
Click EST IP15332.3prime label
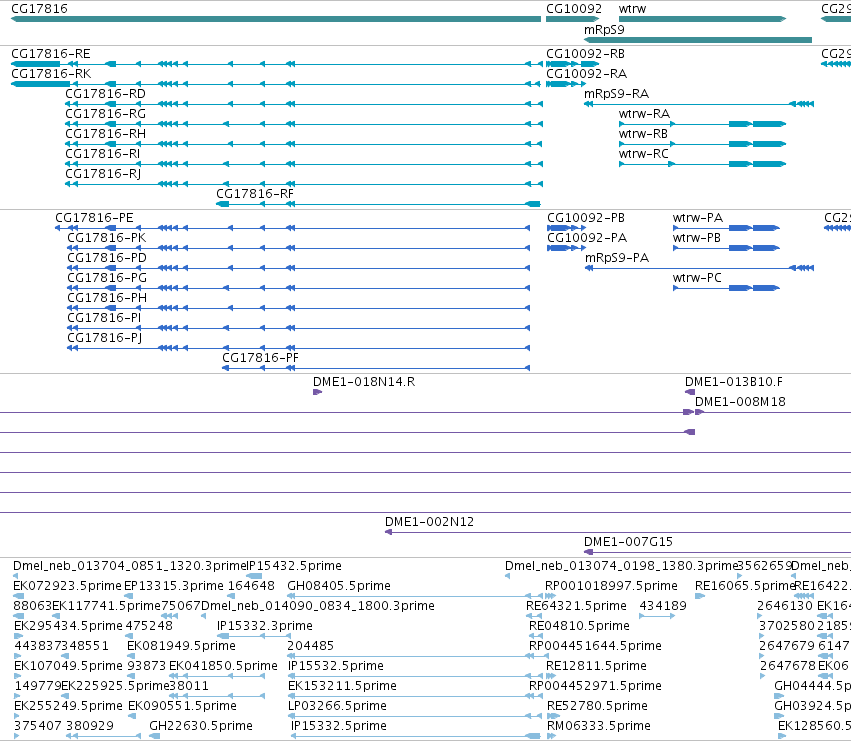[265, 626]
